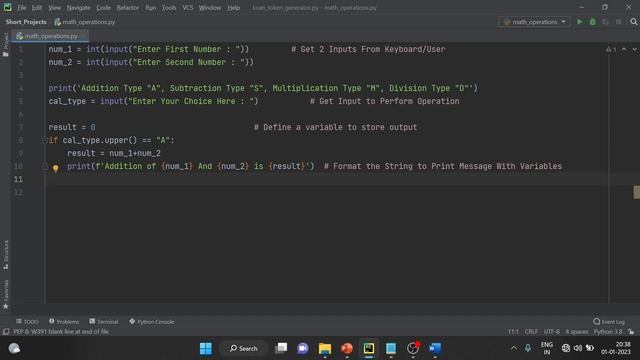Click the warning count indicator in editor

611,49
